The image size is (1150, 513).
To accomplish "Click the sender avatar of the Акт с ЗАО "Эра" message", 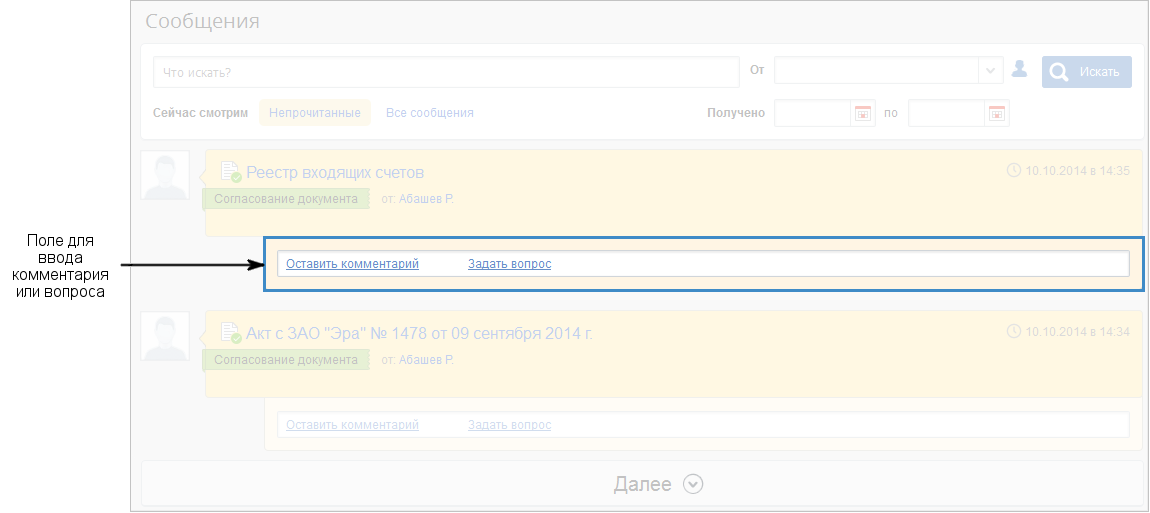I will coord(165,337).
